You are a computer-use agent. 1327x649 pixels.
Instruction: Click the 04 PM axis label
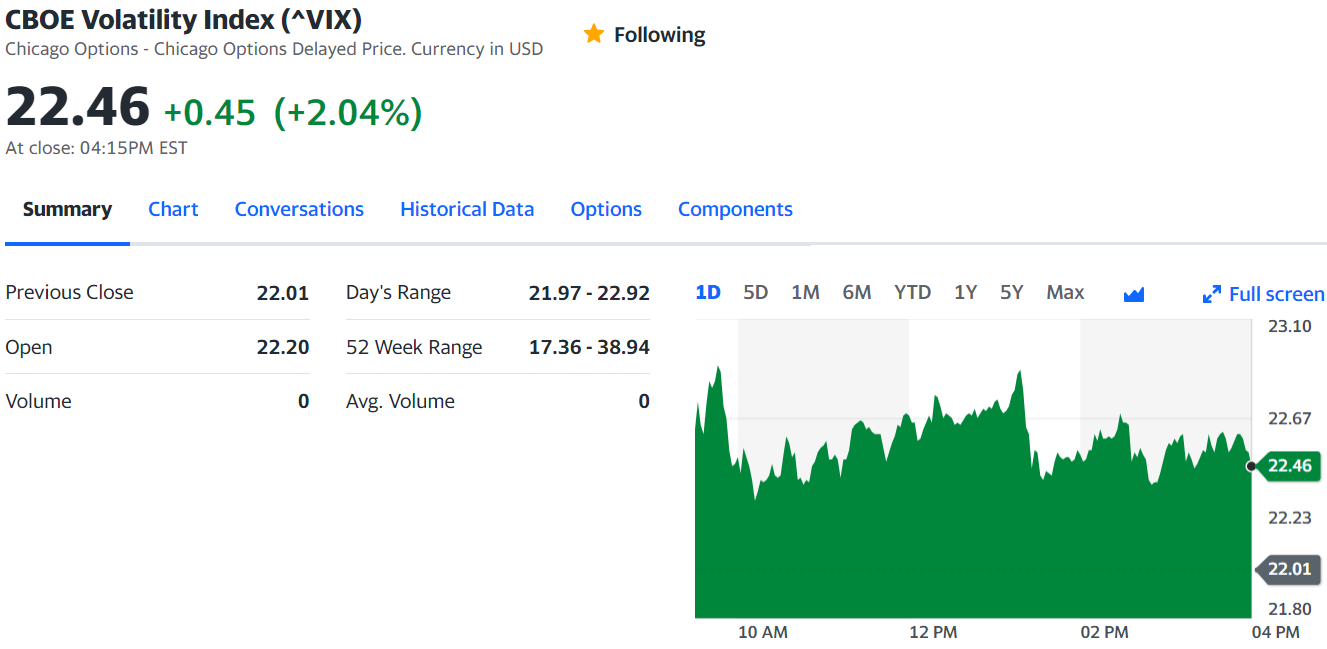[x=1275, y=632]
